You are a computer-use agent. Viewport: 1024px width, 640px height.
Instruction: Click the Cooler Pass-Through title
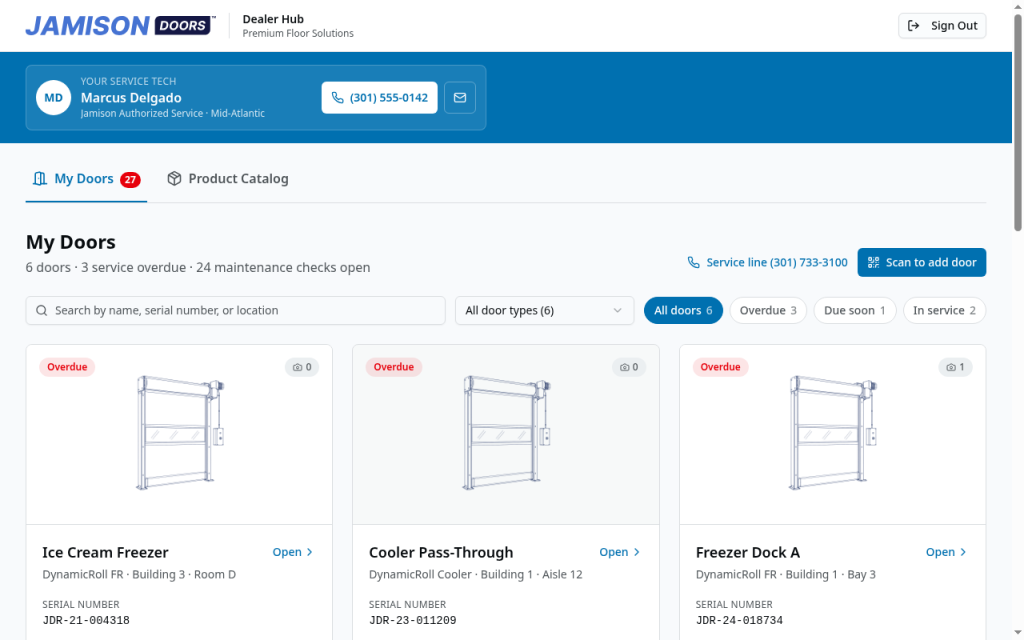[x=441, y=552]
